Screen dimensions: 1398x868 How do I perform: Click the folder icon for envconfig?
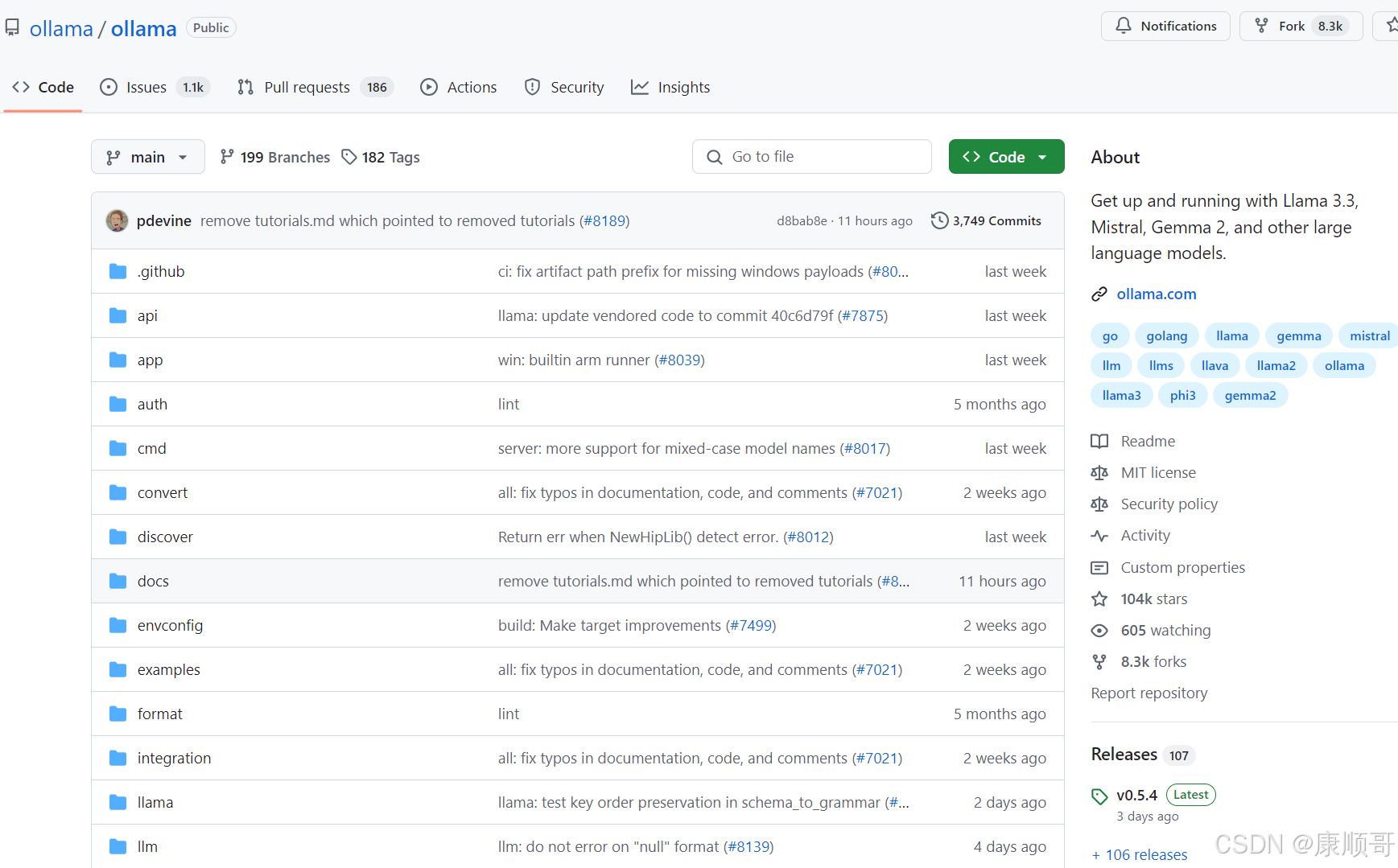tap(118, 625)
